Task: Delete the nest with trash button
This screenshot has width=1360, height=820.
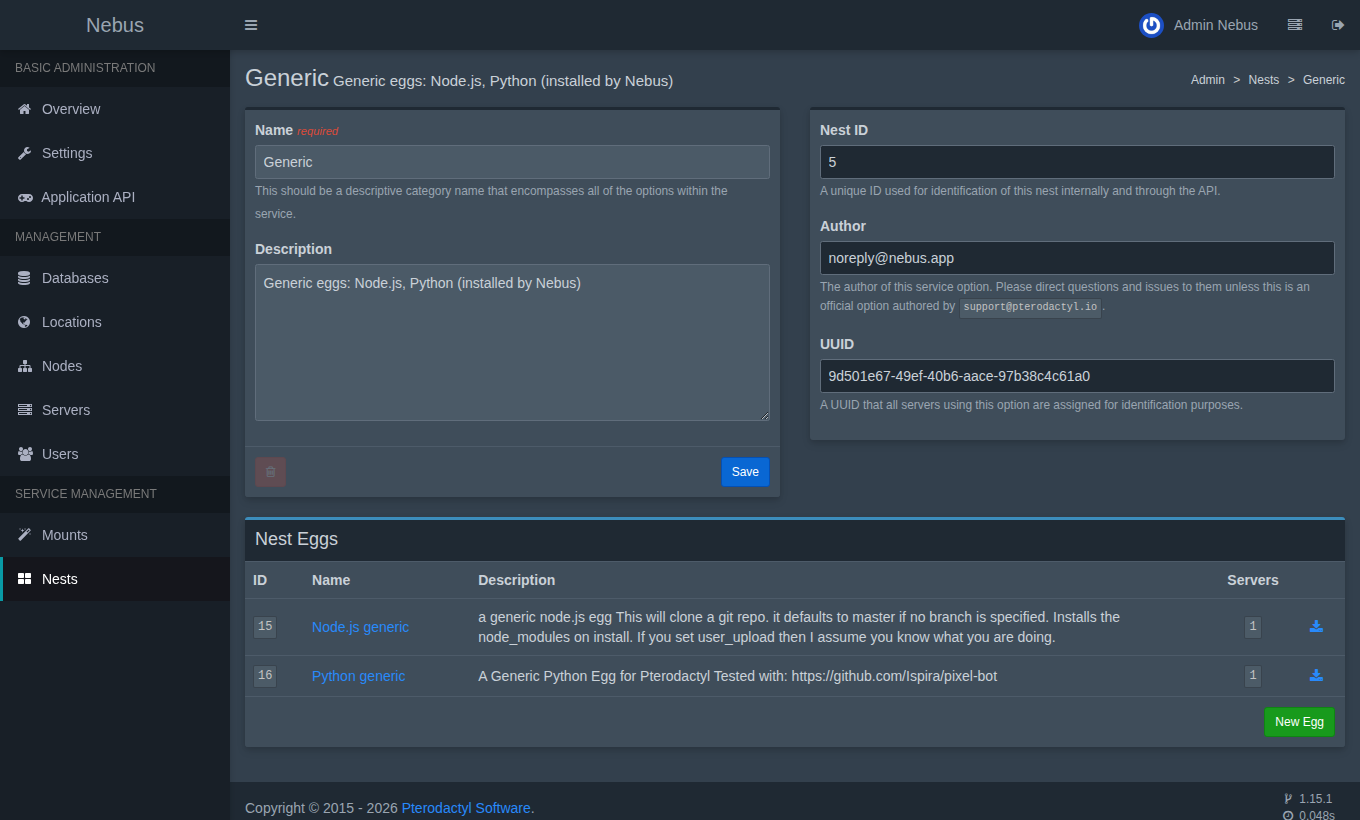Action: click(x=270, y=472)
